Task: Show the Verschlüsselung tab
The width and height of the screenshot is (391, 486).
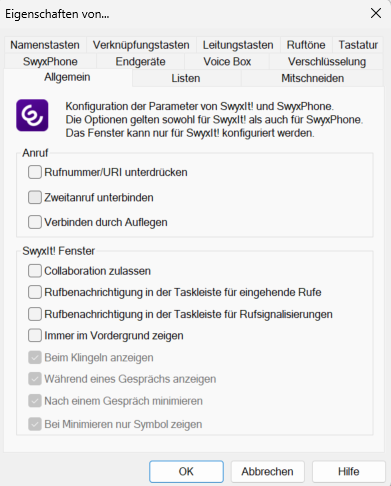Action: click(327, 62)
